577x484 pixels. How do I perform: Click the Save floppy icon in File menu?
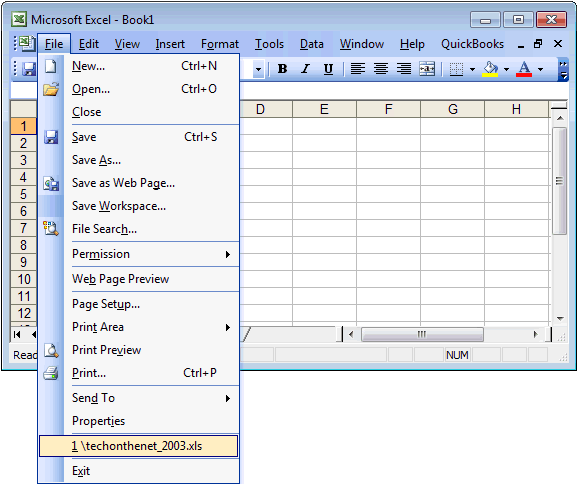(x=51, y=137)
